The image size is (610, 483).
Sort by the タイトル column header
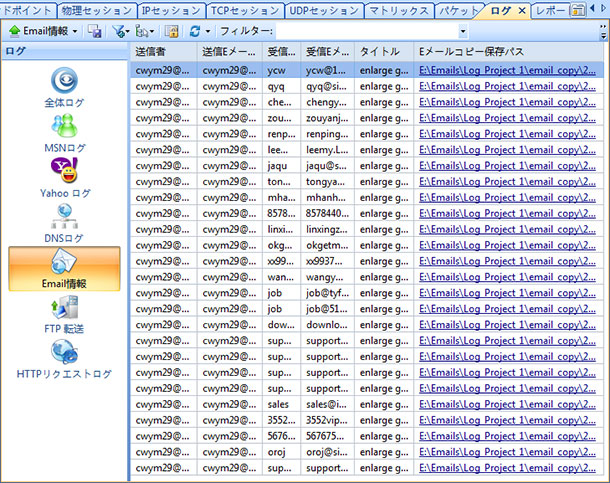[x=380, y=51]
